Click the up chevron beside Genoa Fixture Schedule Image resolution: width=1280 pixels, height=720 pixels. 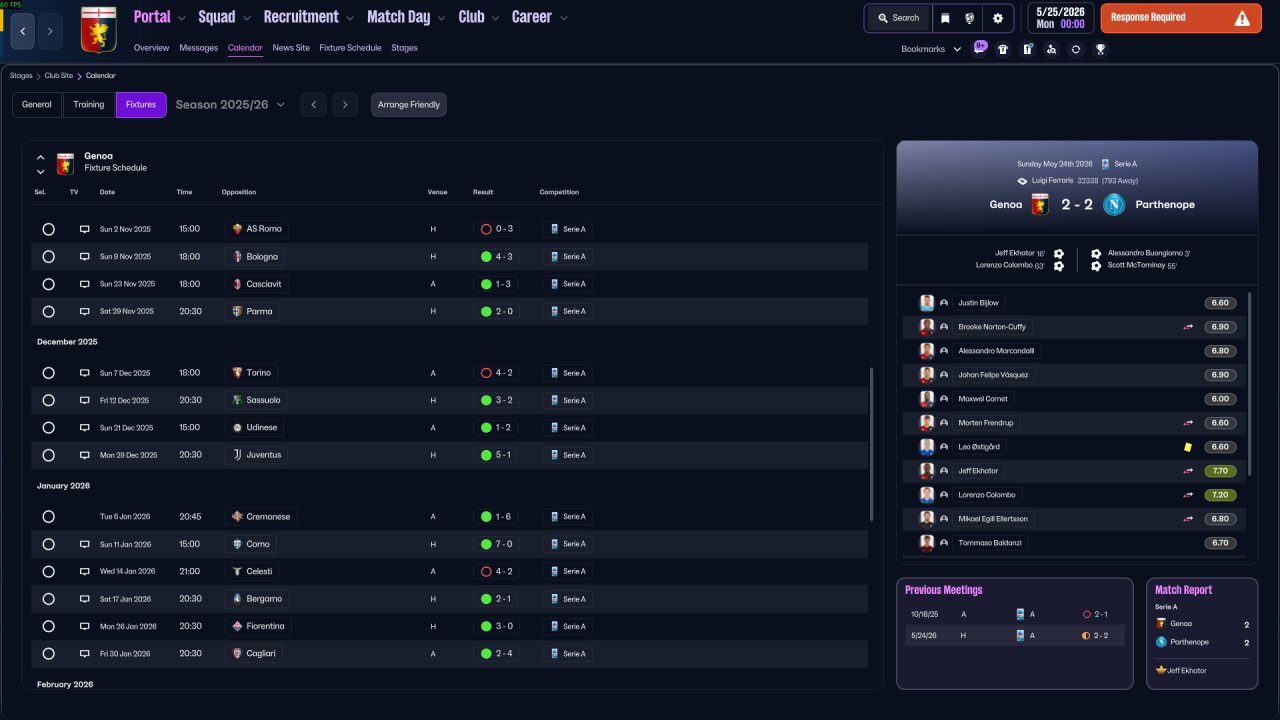pyautogui.click(x=41, y=157)
